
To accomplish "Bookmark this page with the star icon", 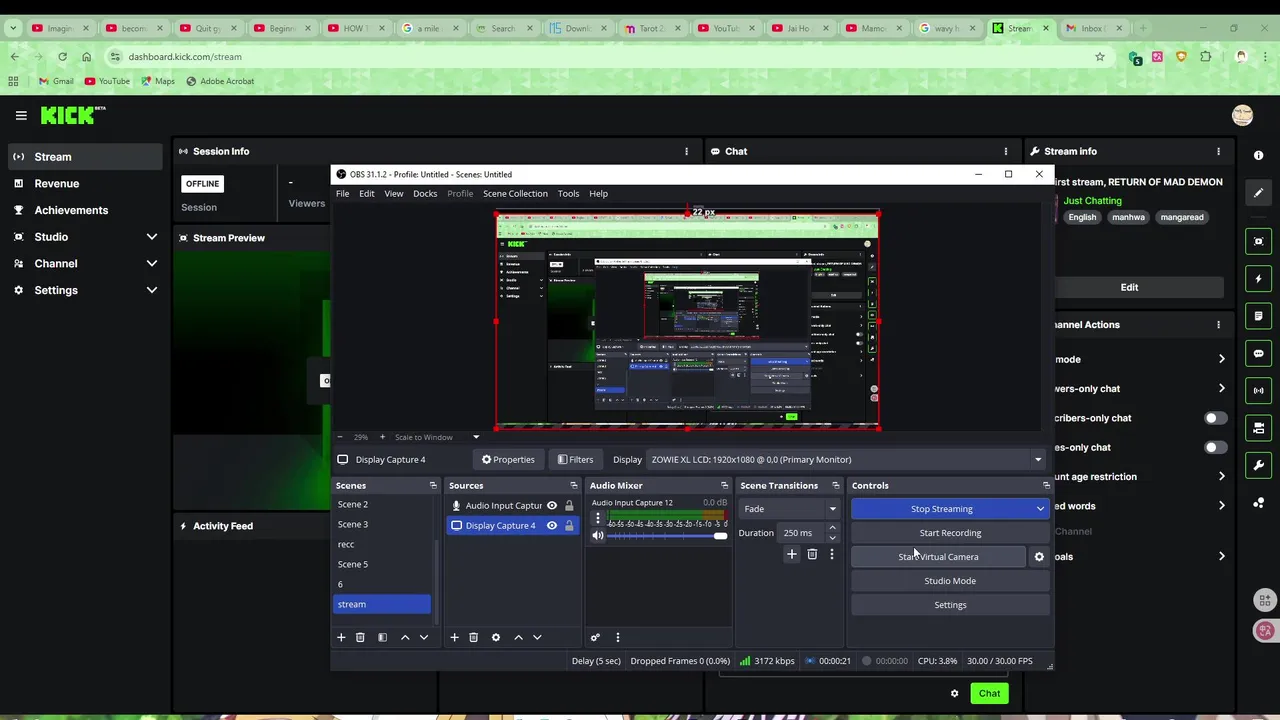I will (x=1100, y=57).
